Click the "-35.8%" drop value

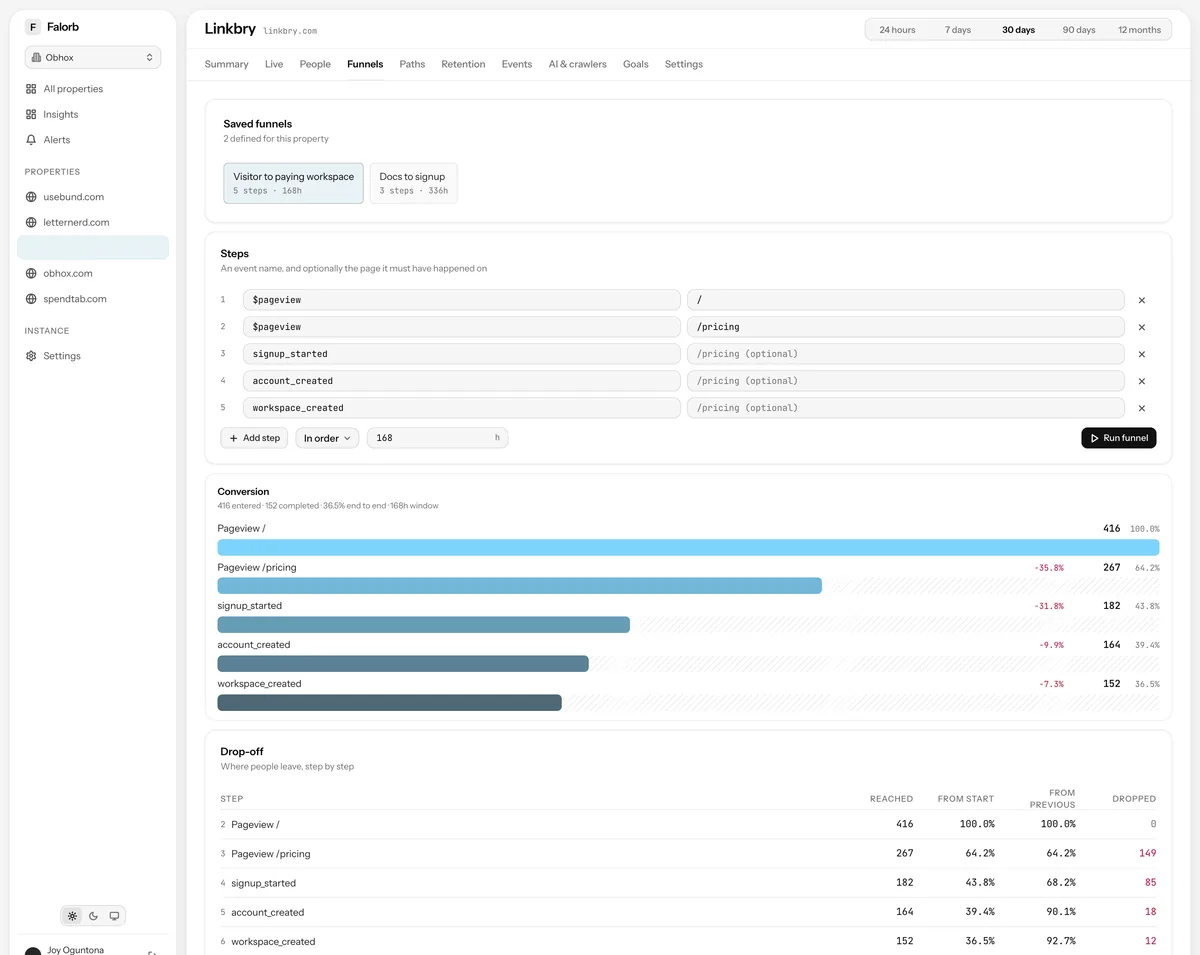(1049, 568)
